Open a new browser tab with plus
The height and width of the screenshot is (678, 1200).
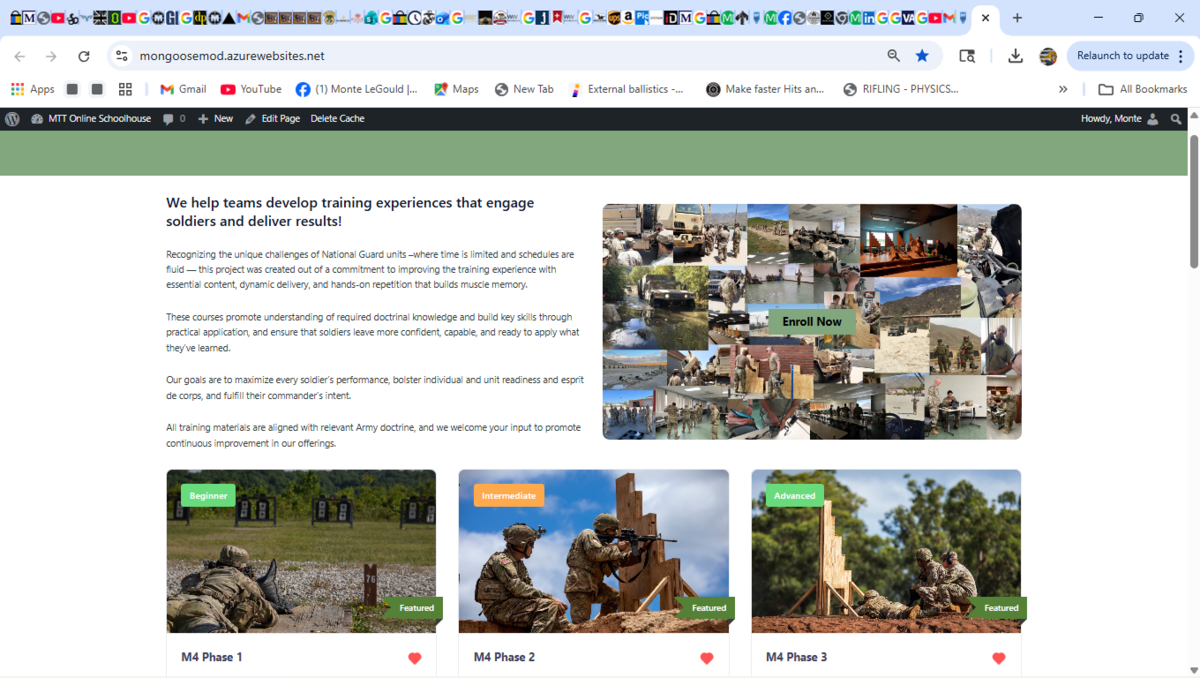[1017, 18]
